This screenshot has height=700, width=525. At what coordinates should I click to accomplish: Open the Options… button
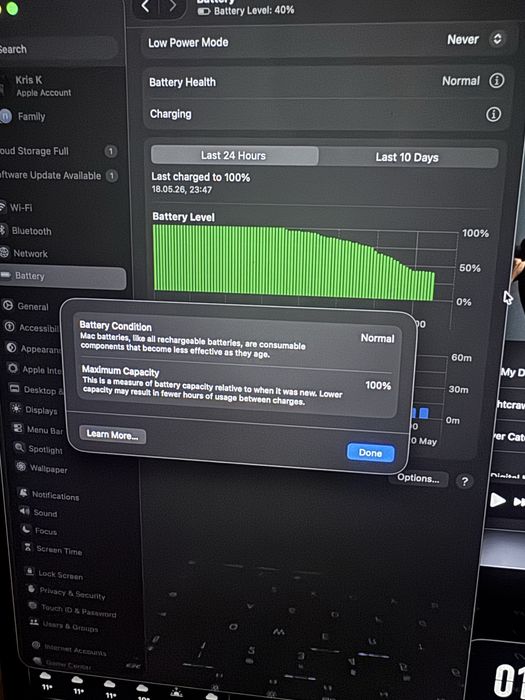coord(418,479)
